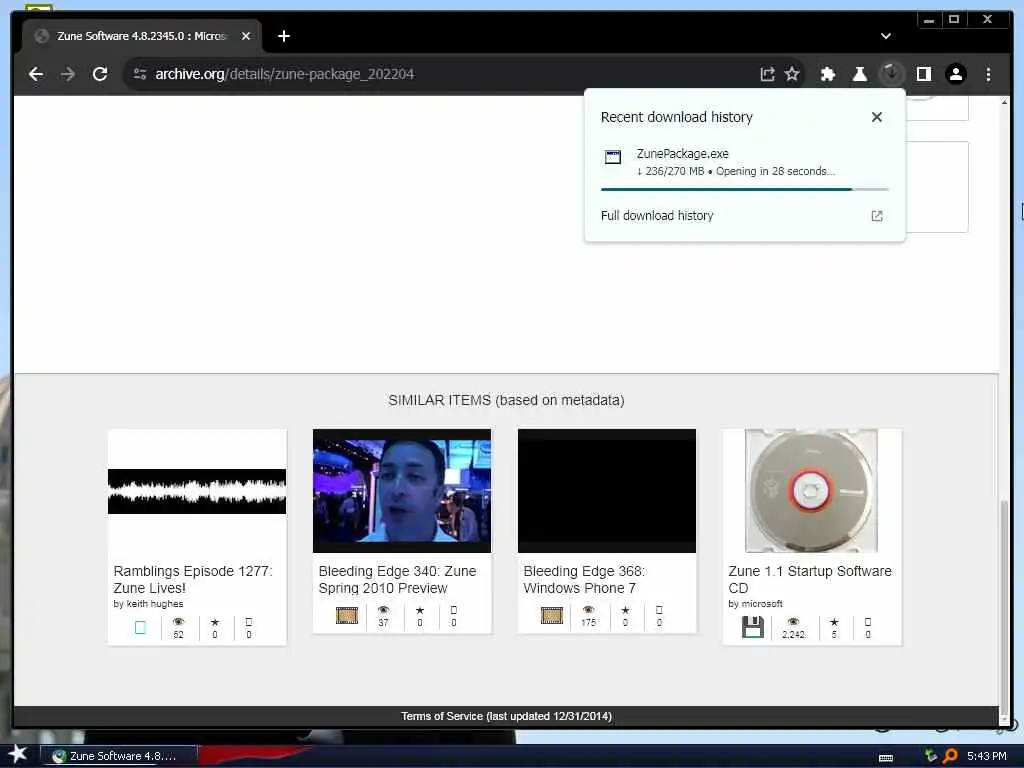The height and width of the screenshot is (768, 1024).
Task: Open Zune 1.1 Startup Software CD disc image
Action: click(812, 491)
